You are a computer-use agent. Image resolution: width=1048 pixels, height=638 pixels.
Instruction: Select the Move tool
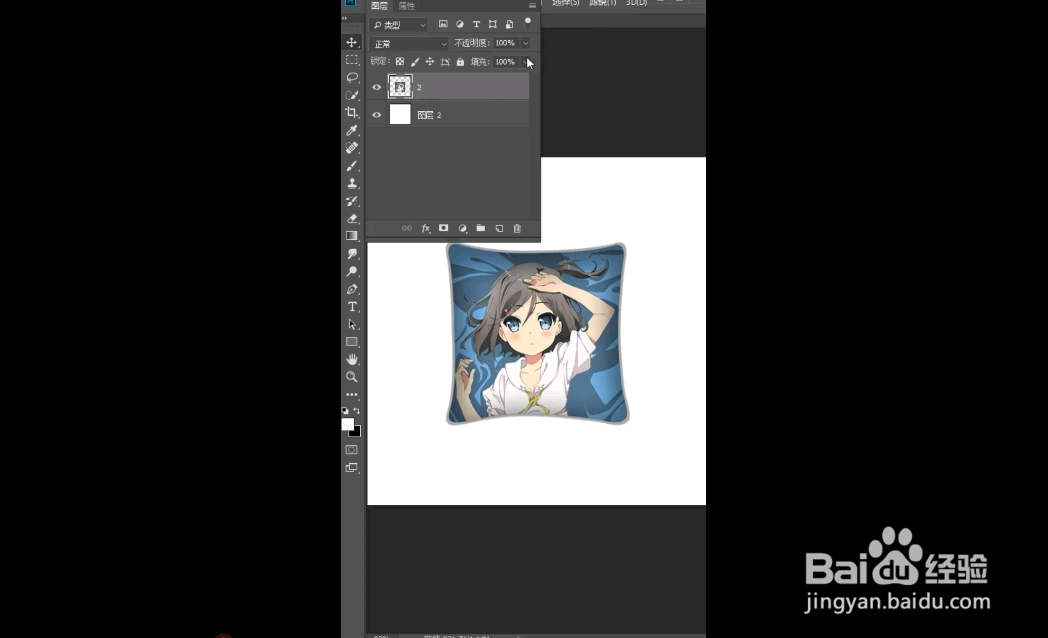352,42
